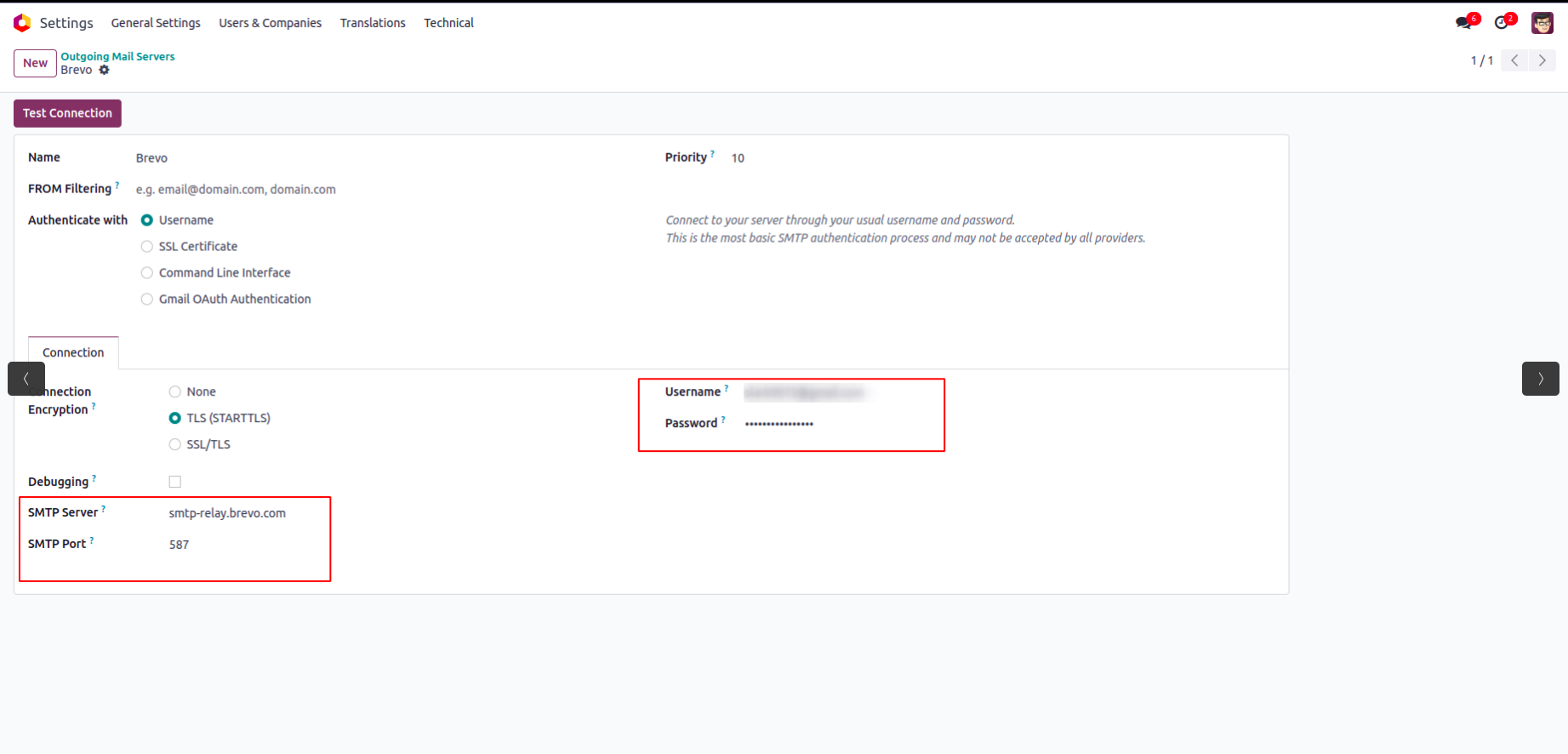Click the Brevo breadcrumb record title
Viewport: 1568px width, 754px height.
[77, 70]
